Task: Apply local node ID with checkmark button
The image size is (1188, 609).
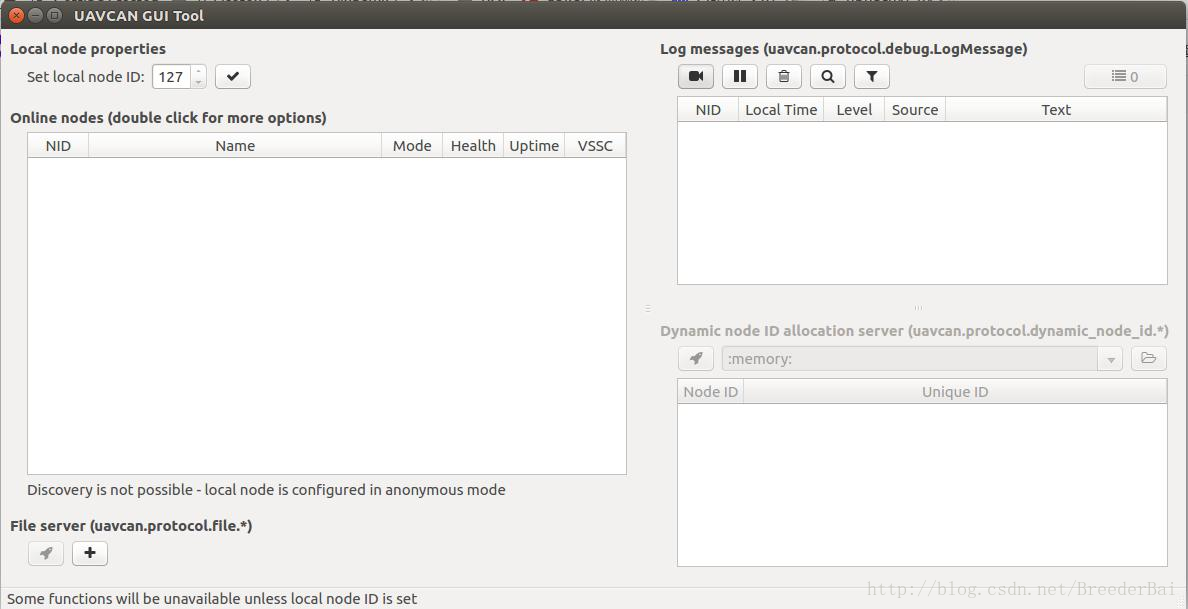Action: 233,77
